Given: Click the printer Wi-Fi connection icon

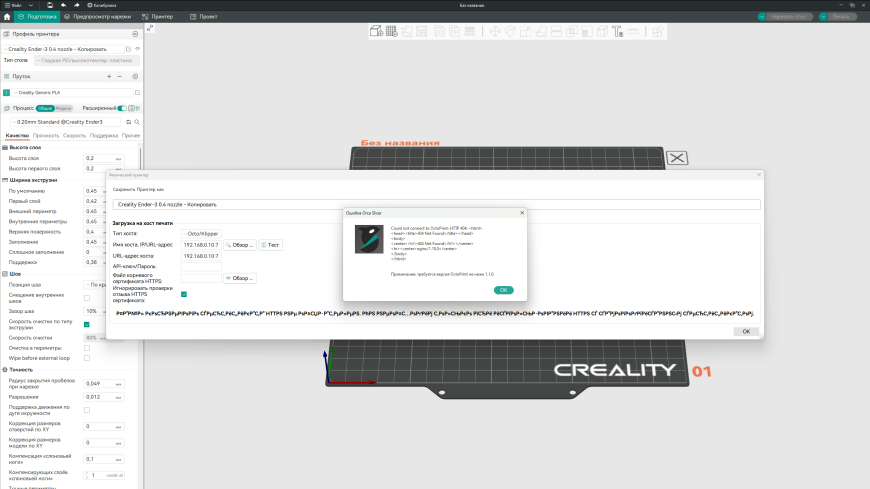Looking at the screenshot, I should 138,49.
